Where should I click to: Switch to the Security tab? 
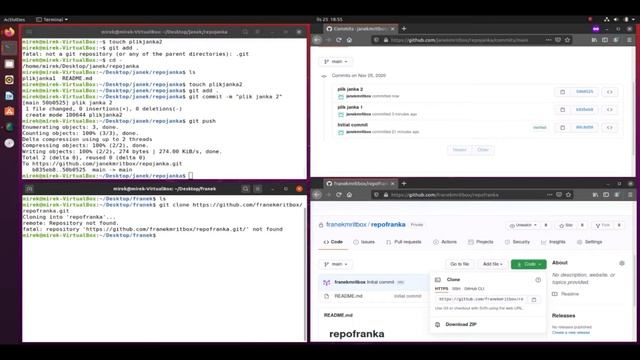tap(517, 242)
